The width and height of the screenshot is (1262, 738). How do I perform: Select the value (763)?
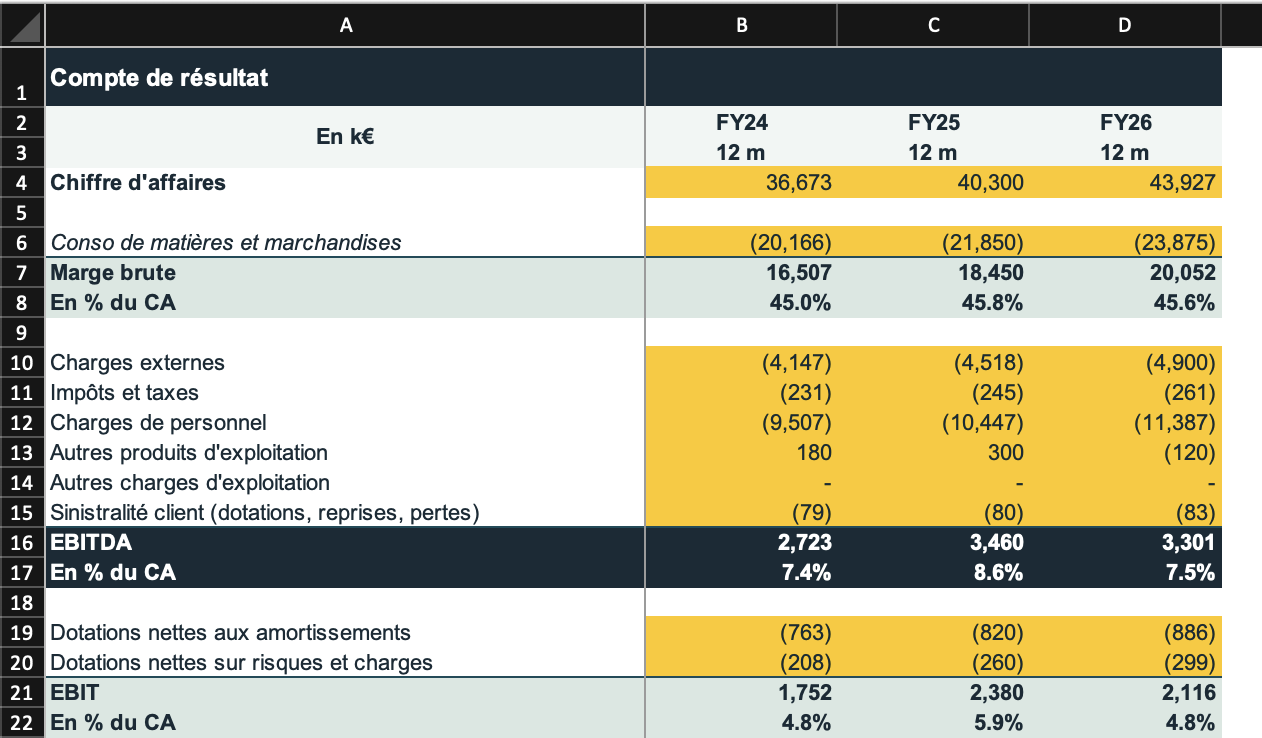(x=741, y=633)
